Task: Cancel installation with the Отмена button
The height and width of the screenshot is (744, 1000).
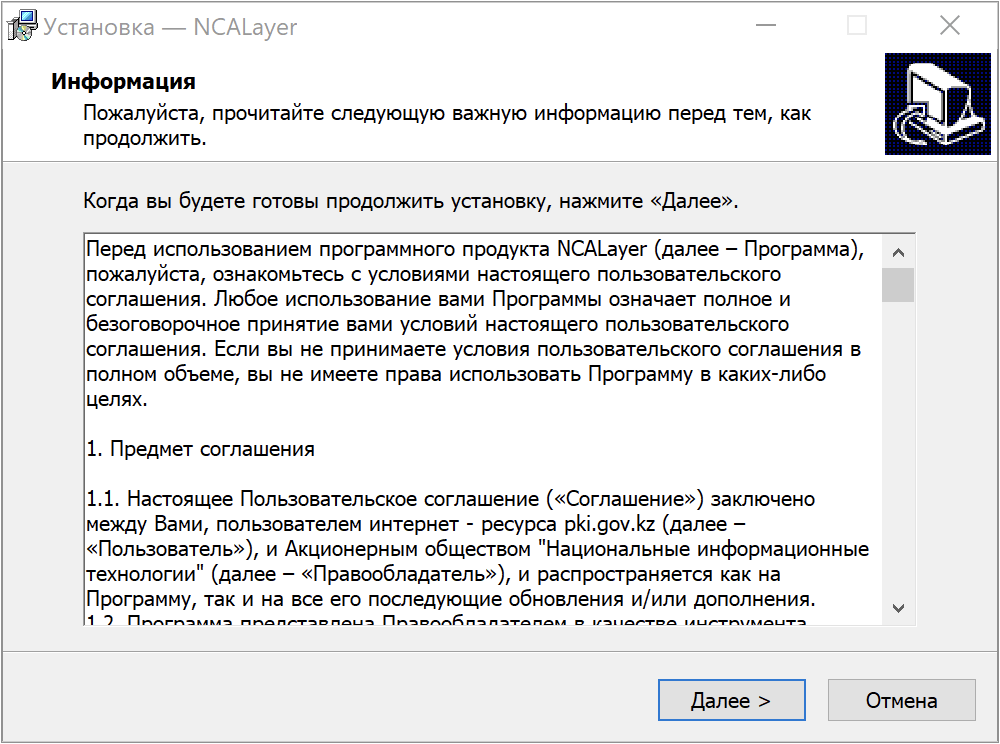Action: [901, 700]
